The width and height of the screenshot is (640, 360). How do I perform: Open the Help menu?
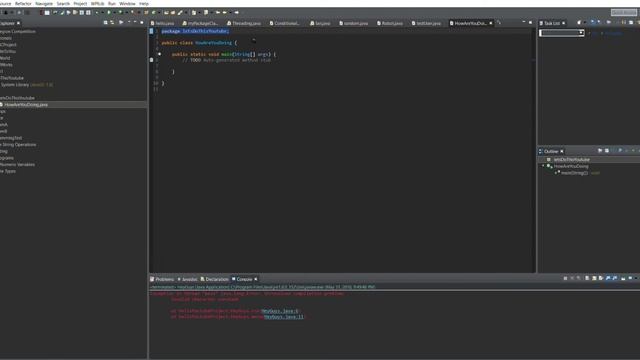point(144,3)
